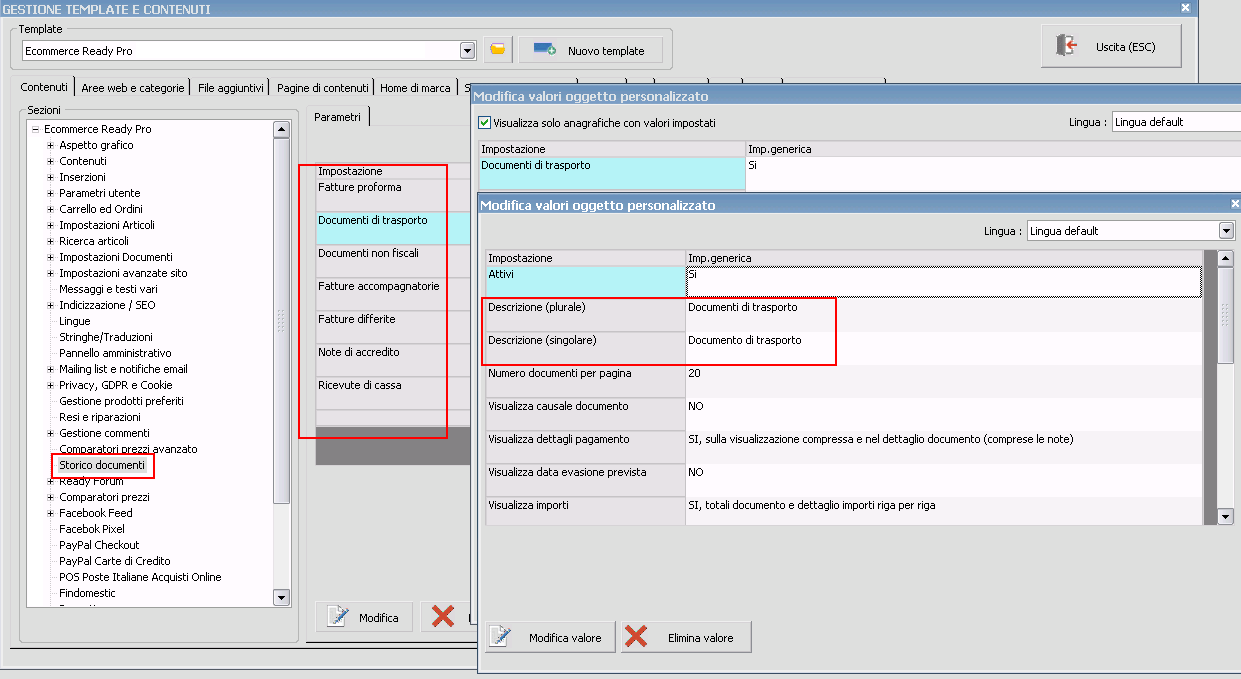Click scroll-up arrow of Sezioni tree

(281, 129)
